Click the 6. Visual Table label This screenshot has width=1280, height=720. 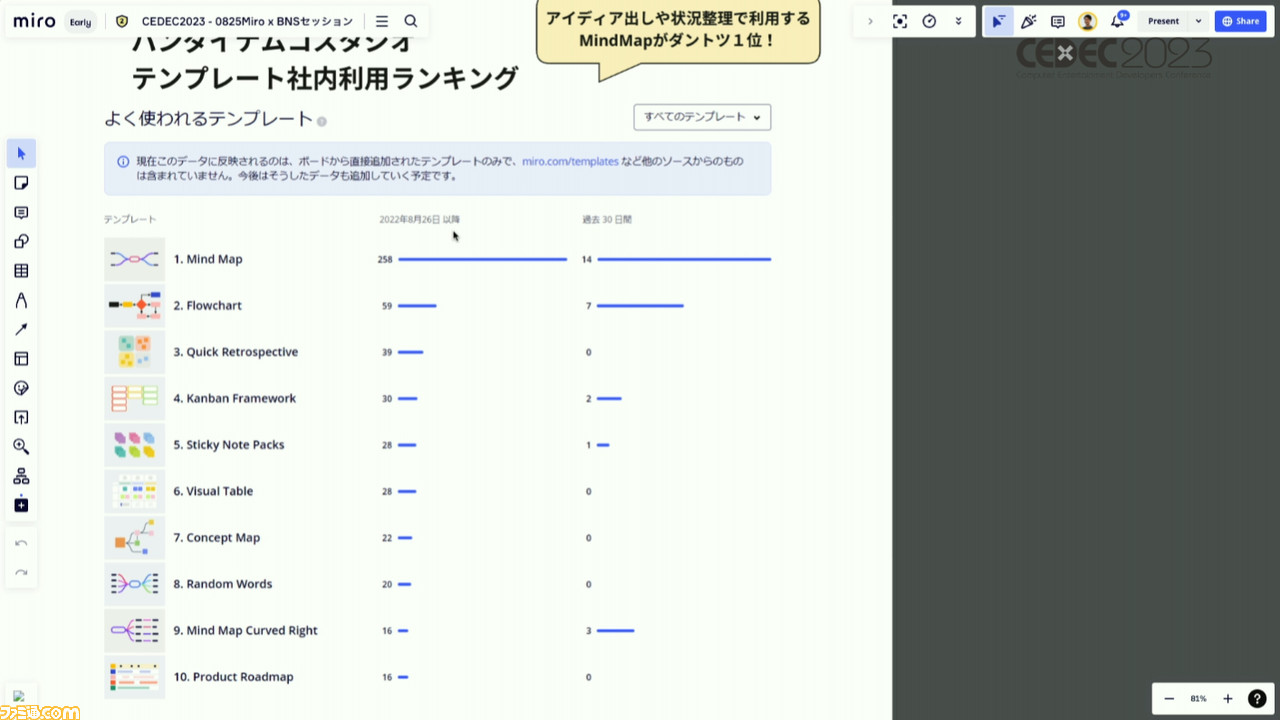(213, 491)
